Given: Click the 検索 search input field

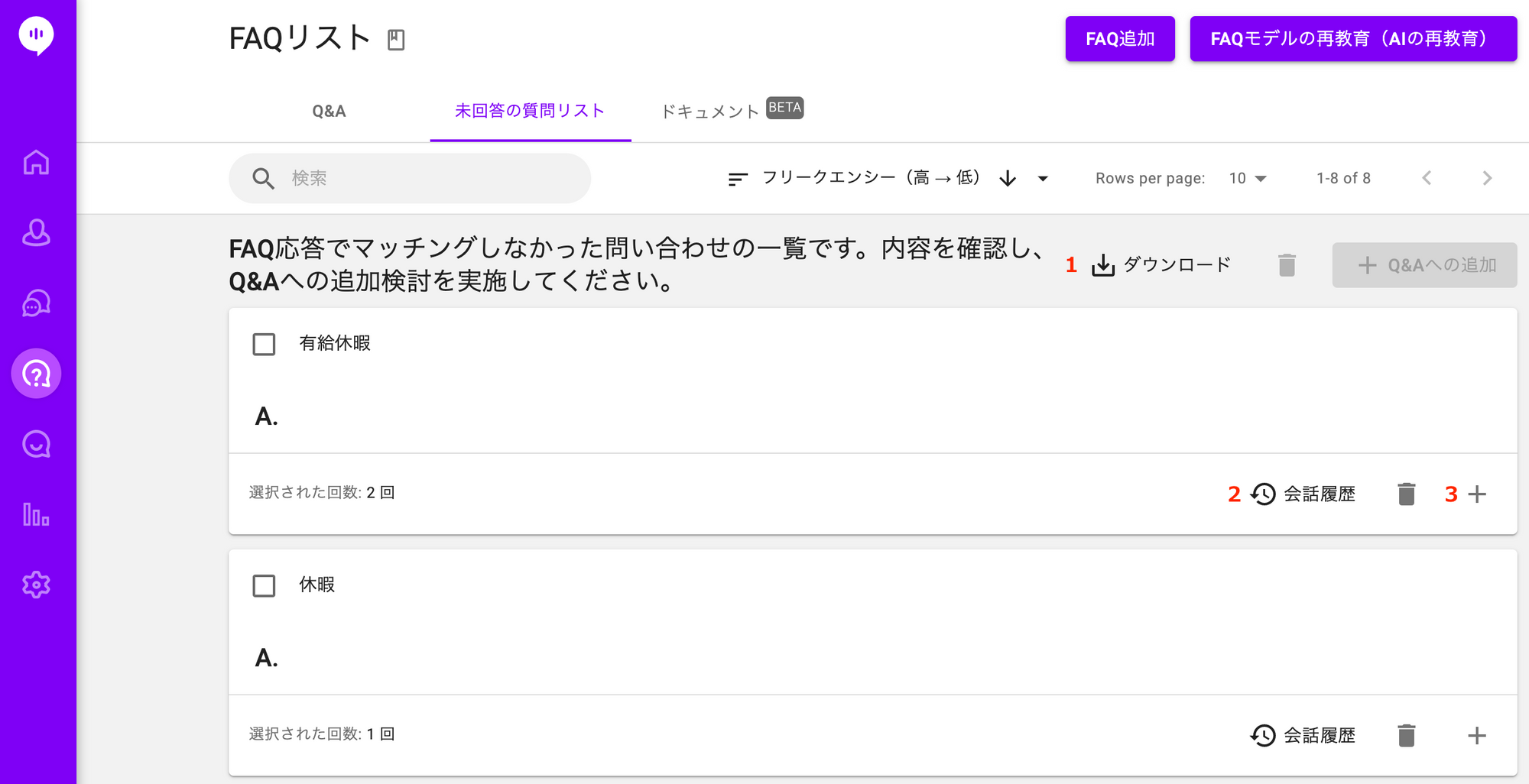Looking at the screenshot, I should (410, 178).
